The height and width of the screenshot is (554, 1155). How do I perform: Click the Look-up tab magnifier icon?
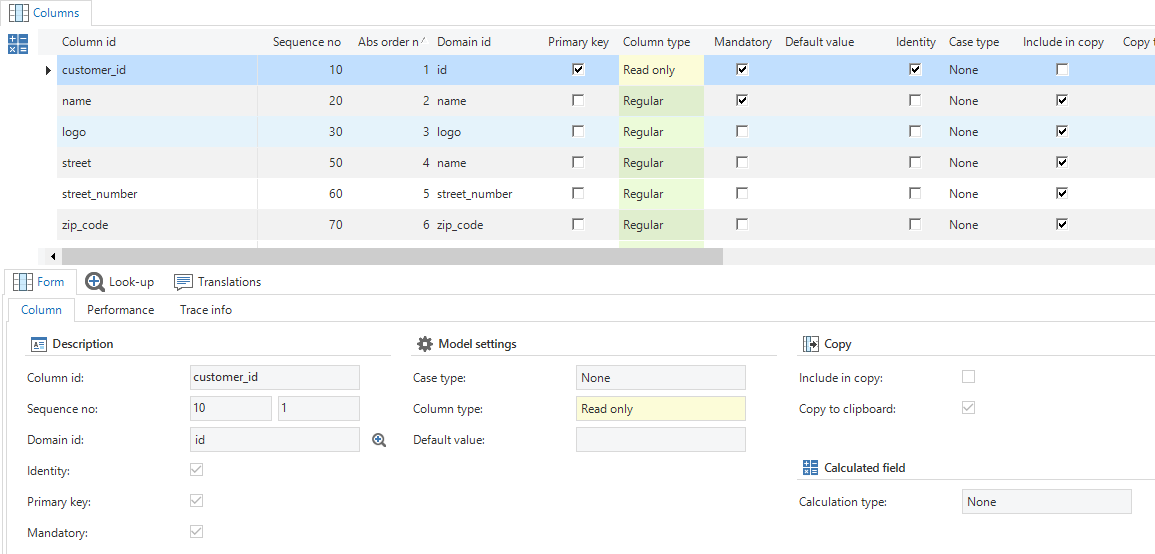[x=95, y=282]
